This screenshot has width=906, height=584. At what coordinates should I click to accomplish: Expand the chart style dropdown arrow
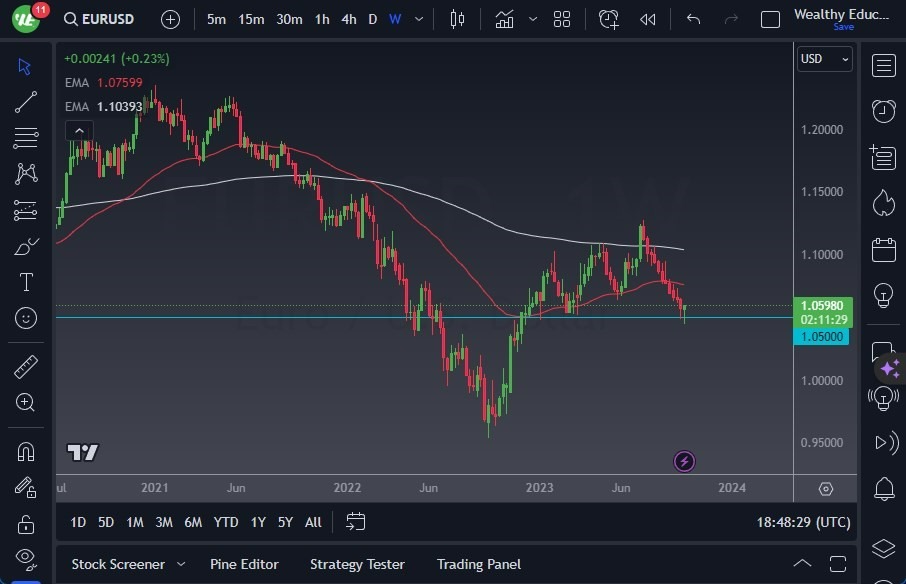point(533,18)
